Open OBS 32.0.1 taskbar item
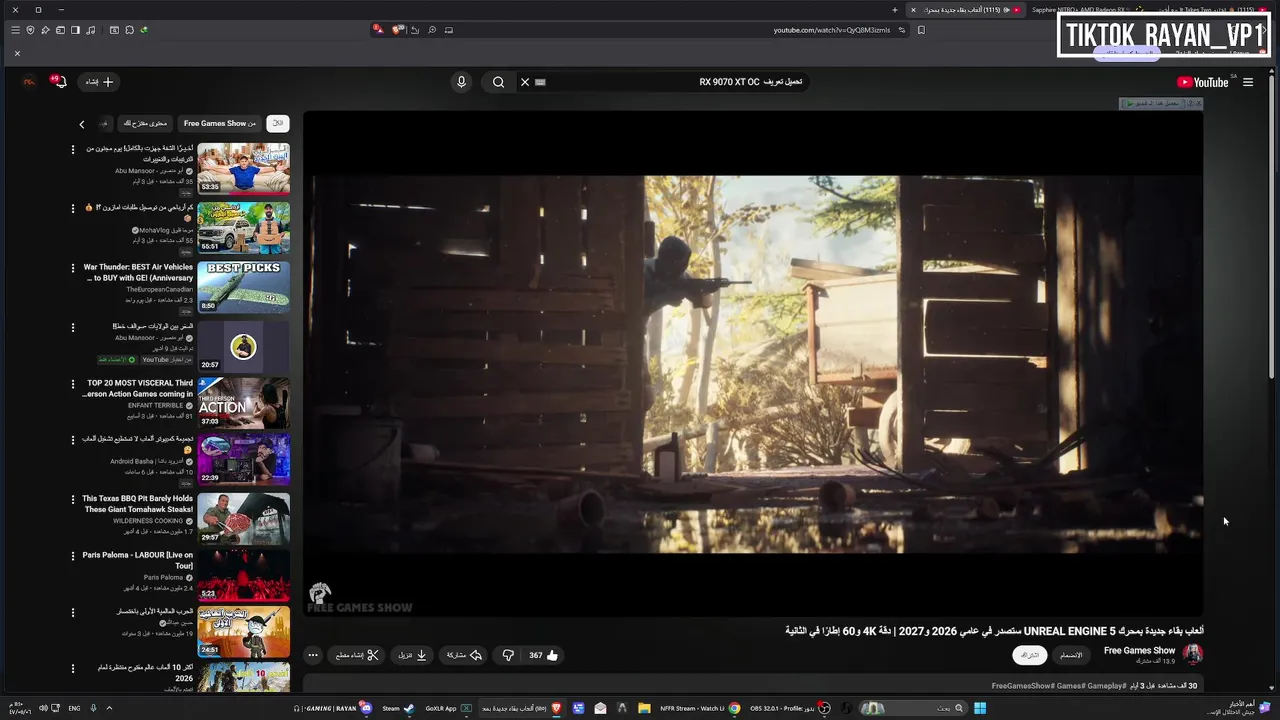This screenshot has height=720, width=1280. (790, 708)
